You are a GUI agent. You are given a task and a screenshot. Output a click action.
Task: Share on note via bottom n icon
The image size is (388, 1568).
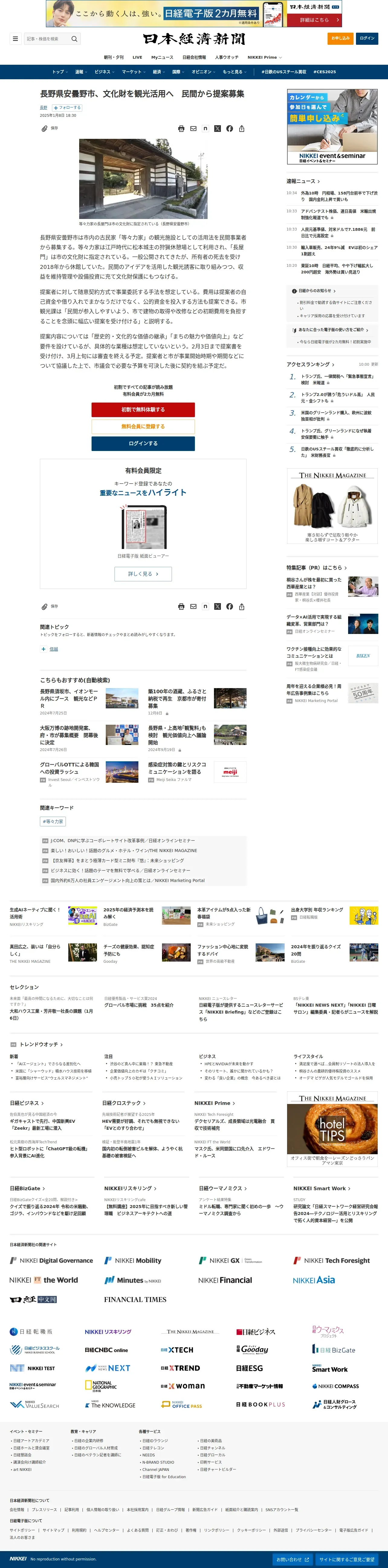205,606
